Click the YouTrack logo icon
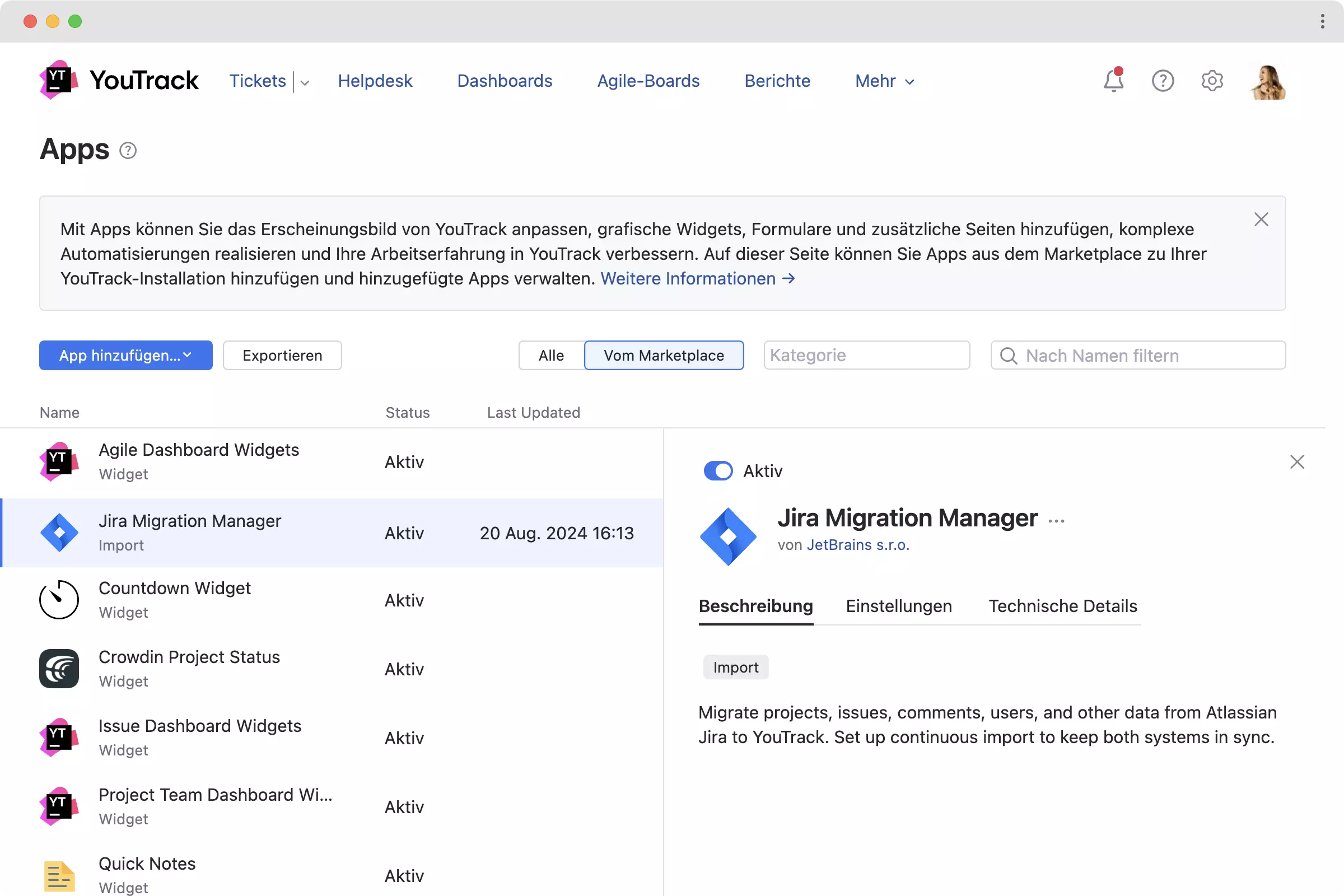Image resolution: width=1344 pixels, height=896 pixels. (x=59, y=80)
